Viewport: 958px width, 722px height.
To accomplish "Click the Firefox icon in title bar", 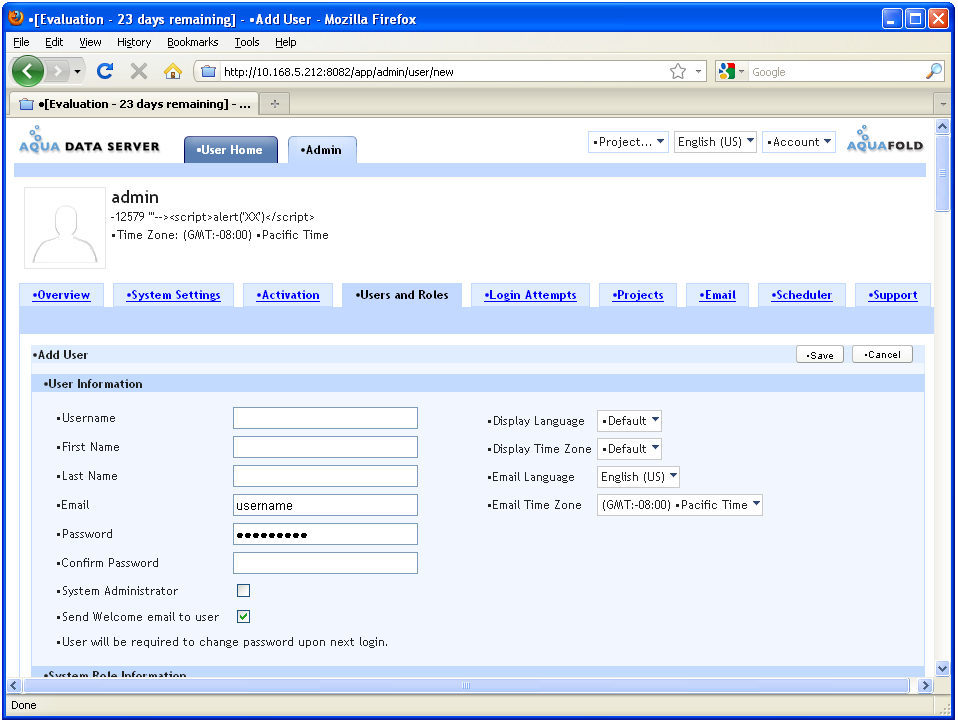I will 16,18.
